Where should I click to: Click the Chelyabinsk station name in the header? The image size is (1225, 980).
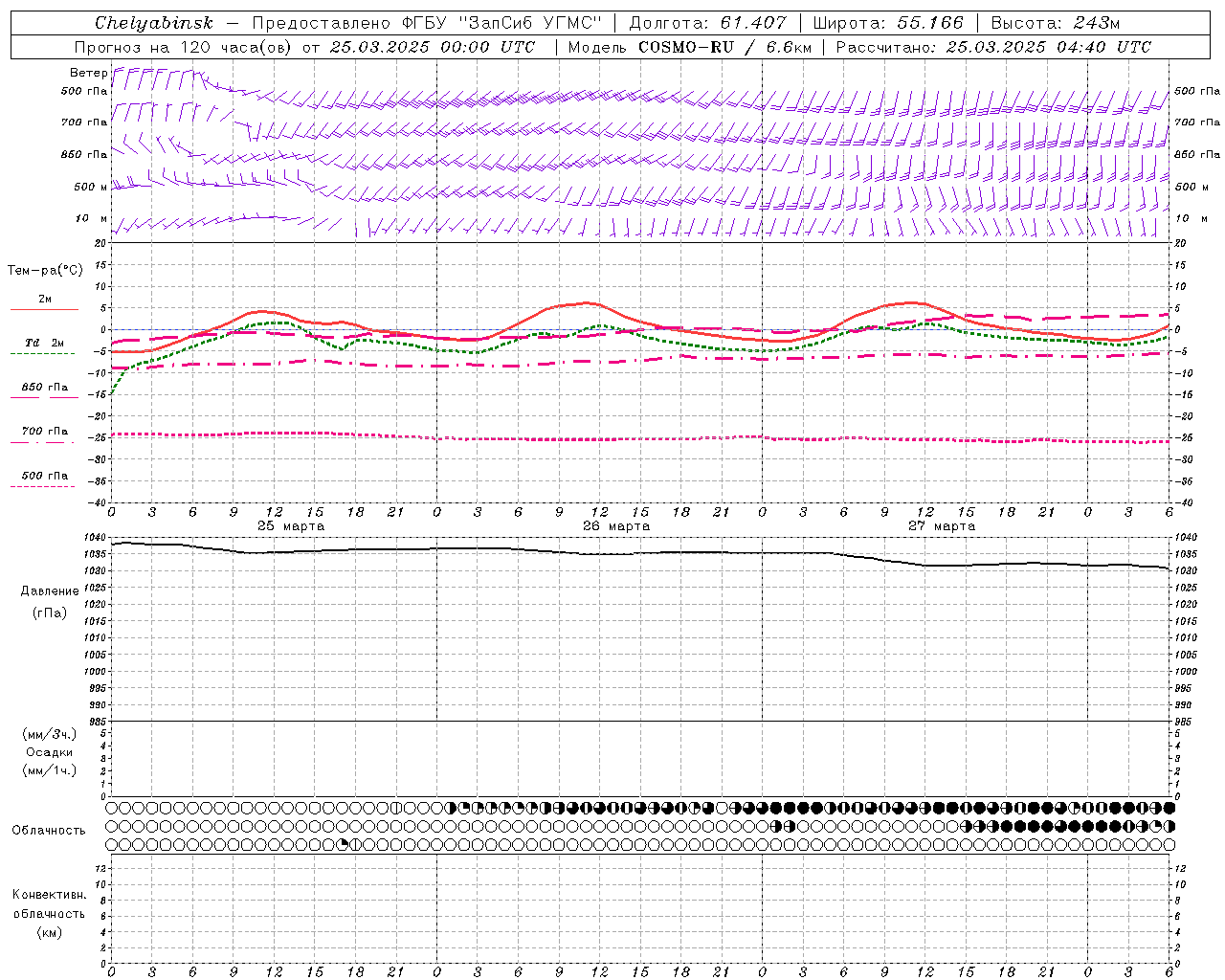pyautogui.click(x=153, y=23)
